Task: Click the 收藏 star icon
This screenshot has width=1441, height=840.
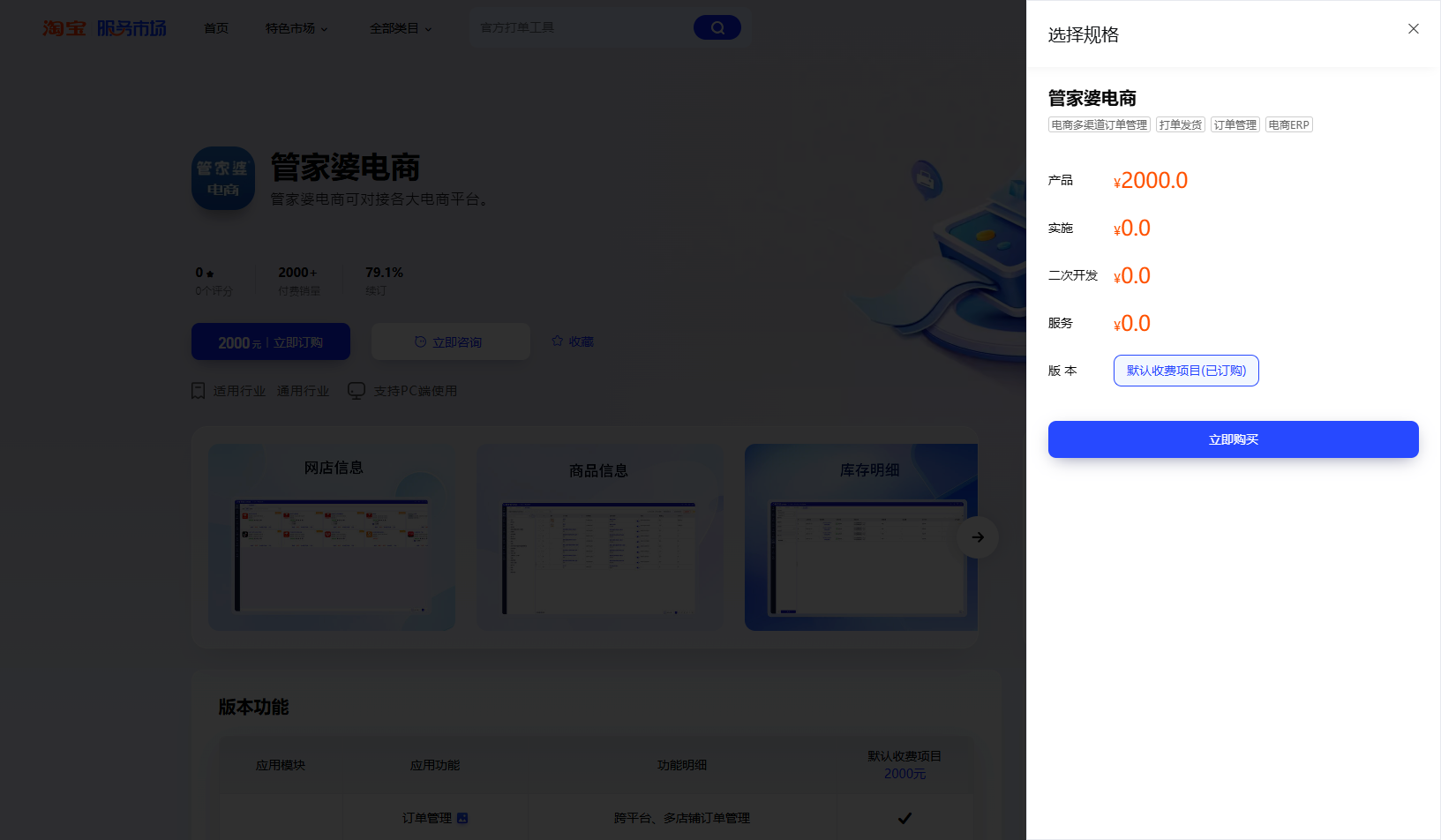Action: pyautogui.click(x=558, y=341)
